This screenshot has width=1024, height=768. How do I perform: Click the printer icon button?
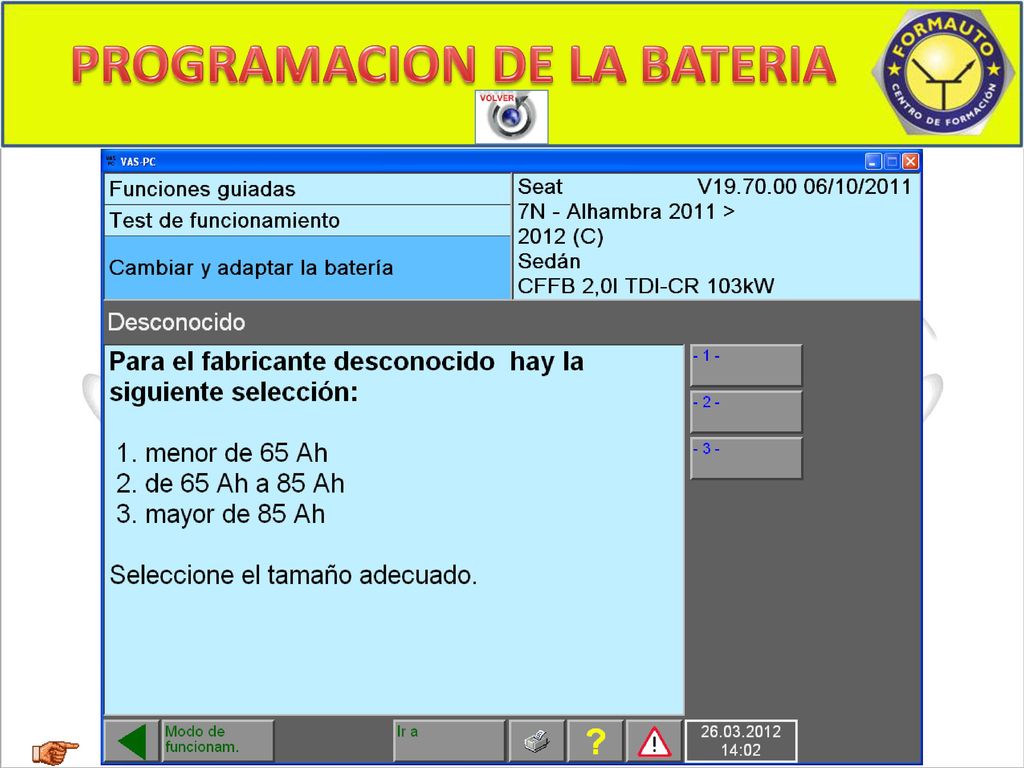537,741
